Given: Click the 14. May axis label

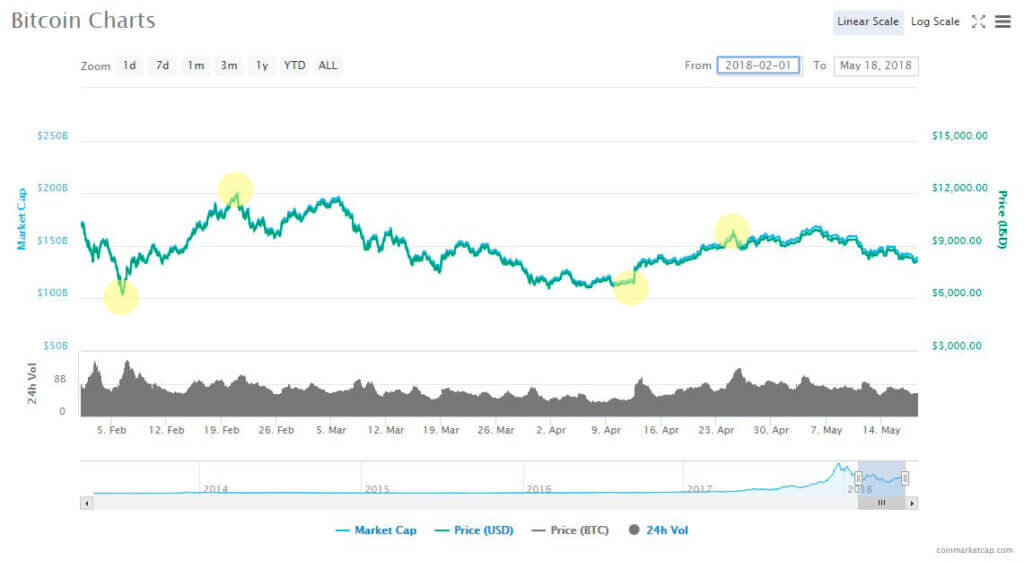Looking at the screenshot, I should click(882, 430).
